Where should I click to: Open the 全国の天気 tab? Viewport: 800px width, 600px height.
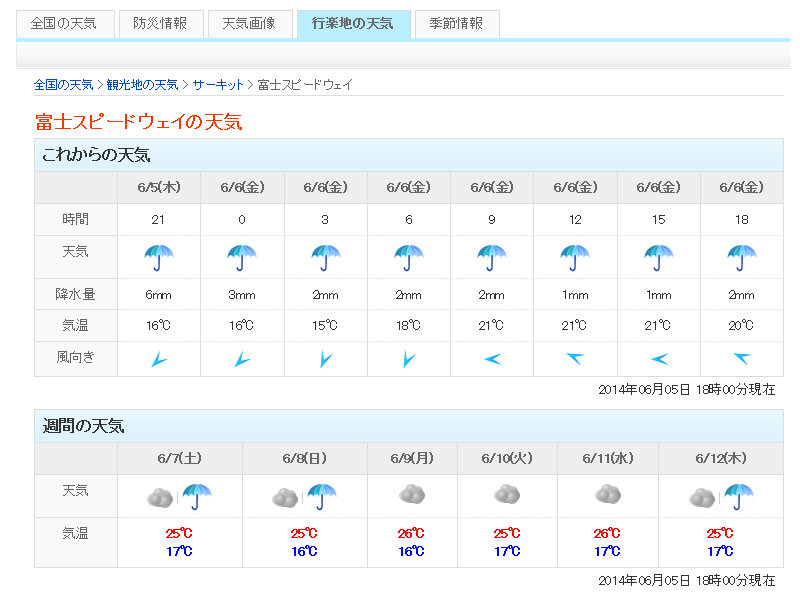64,24
